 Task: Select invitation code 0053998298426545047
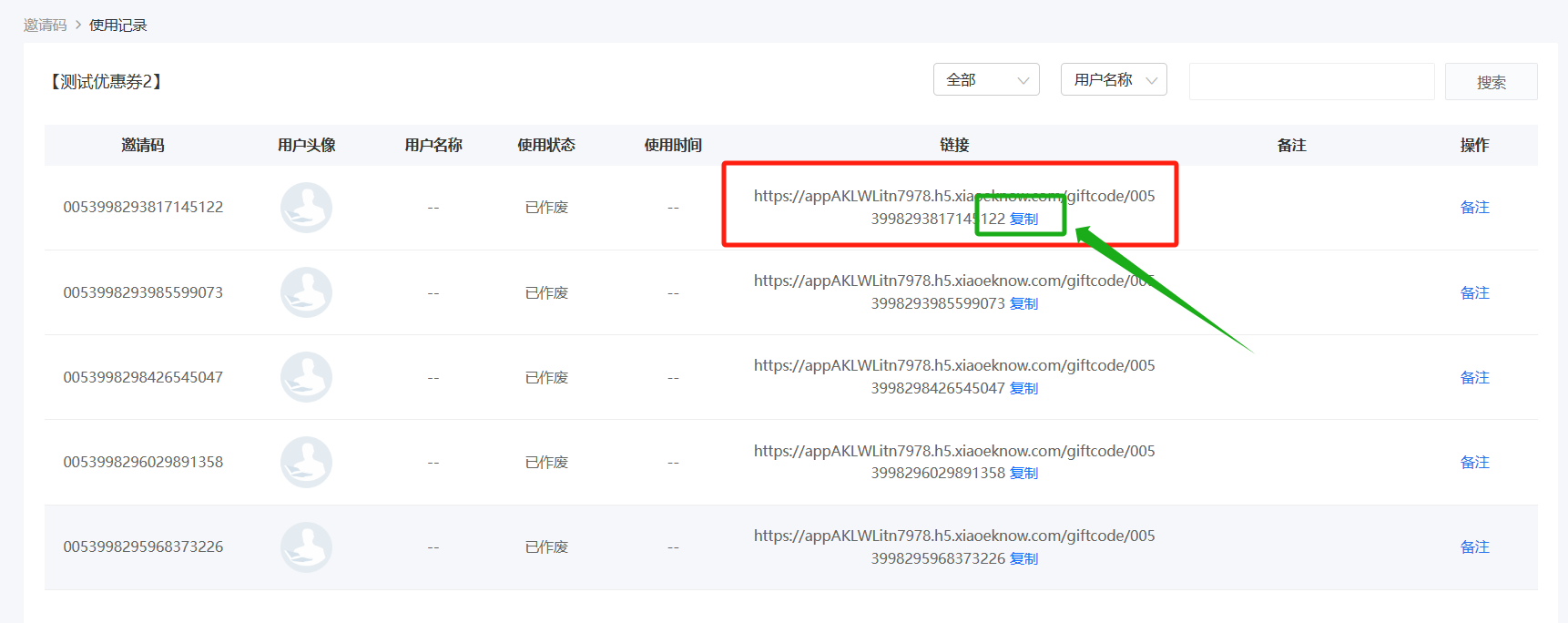click(x=143, y=377)
